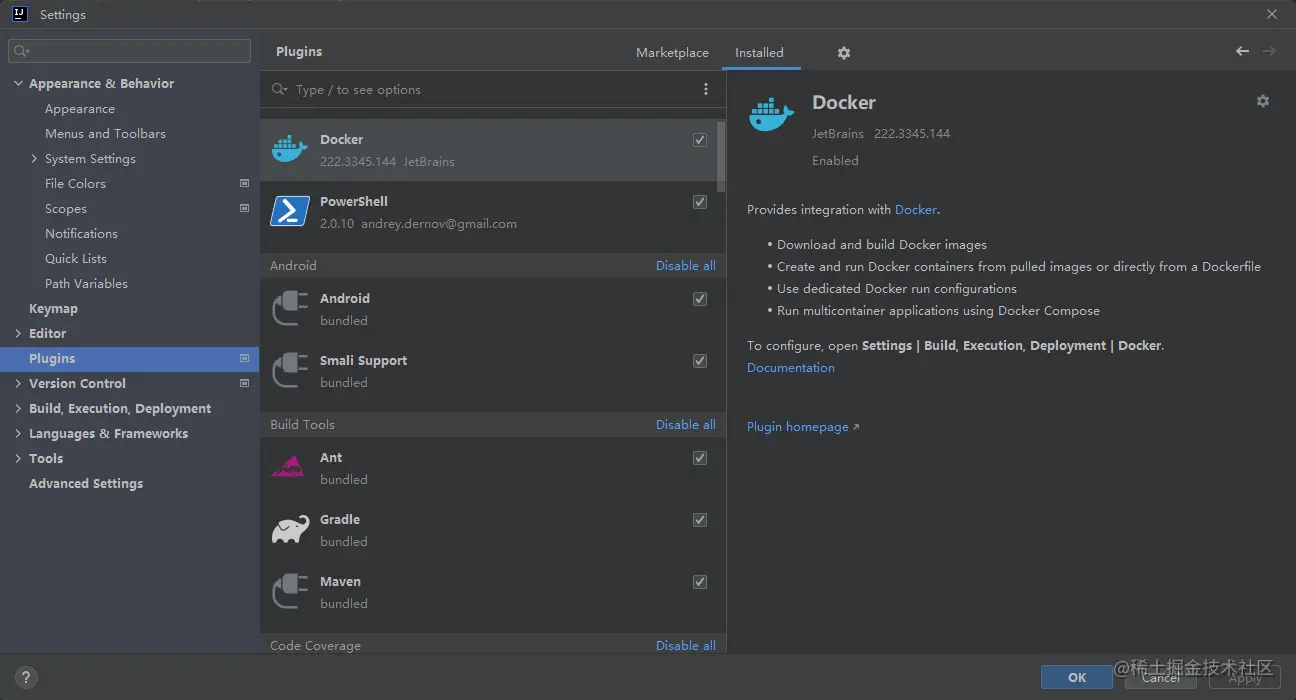
Task: Navigate back with the left arrow
Action: [1242, 51]
